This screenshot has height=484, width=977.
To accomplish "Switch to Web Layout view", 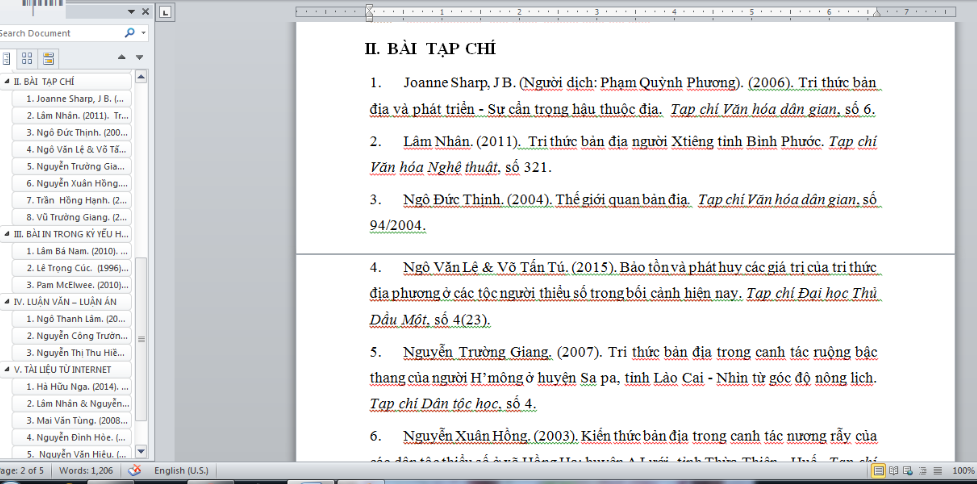I will [908, 470].
